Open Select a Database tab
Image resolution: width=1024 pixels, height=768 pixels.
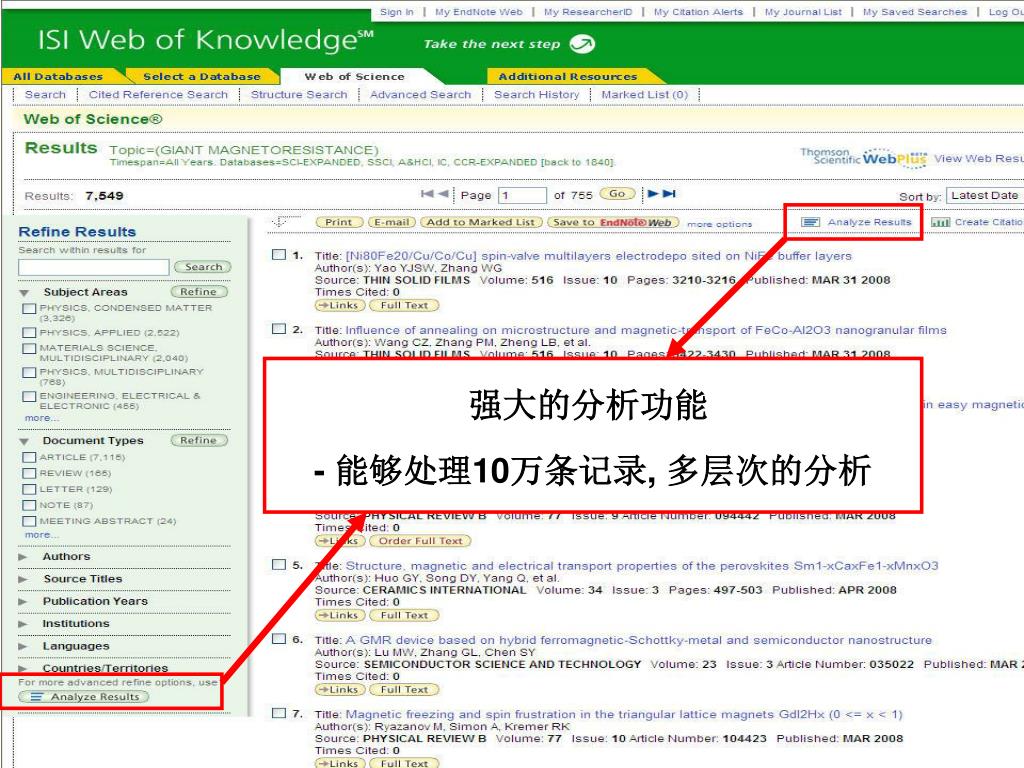(x=202, y=76)
